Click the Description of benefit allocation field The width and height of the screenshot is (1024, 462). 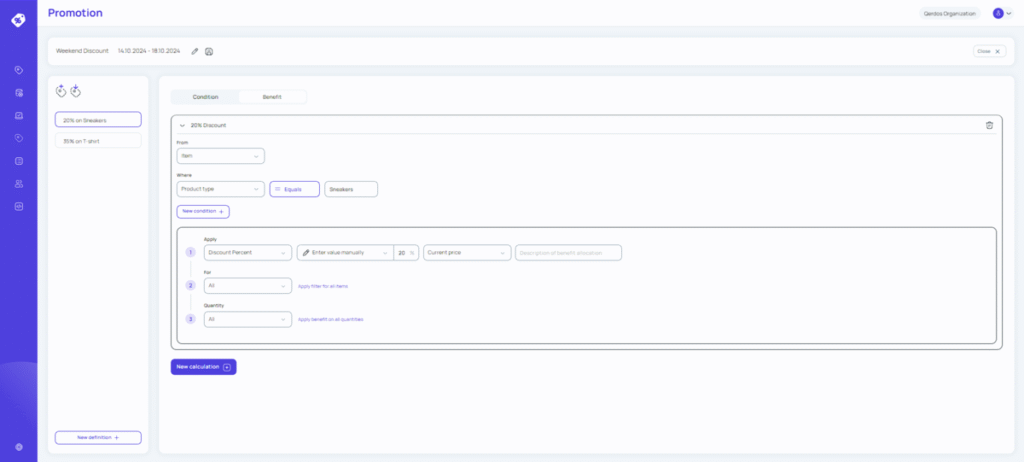[568, 253]
